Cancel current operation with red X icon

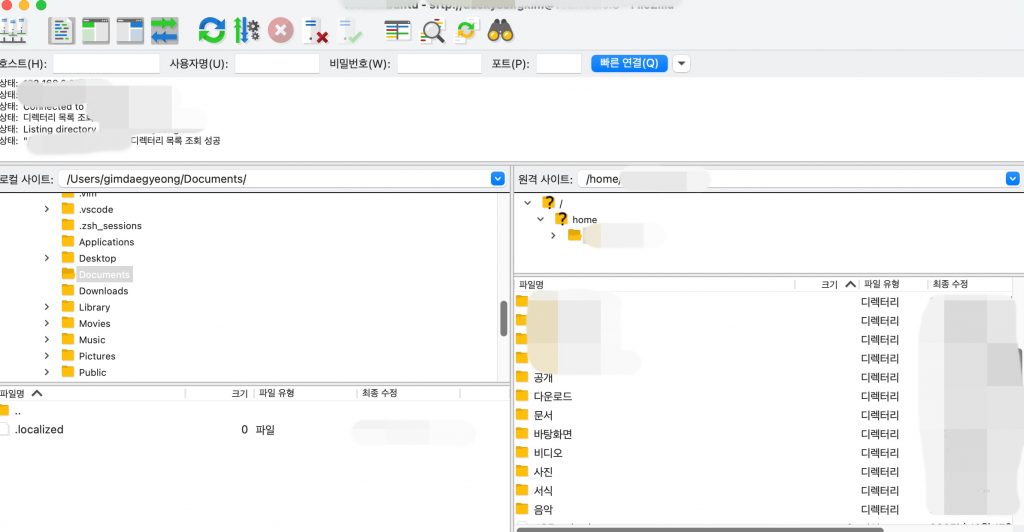point(281,30)
